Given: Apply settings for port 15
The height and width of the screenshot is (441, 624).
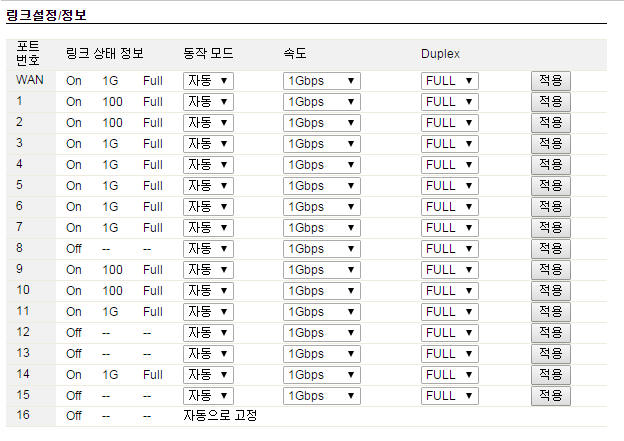Looking at the screenshot, I should tap(551, 396).
